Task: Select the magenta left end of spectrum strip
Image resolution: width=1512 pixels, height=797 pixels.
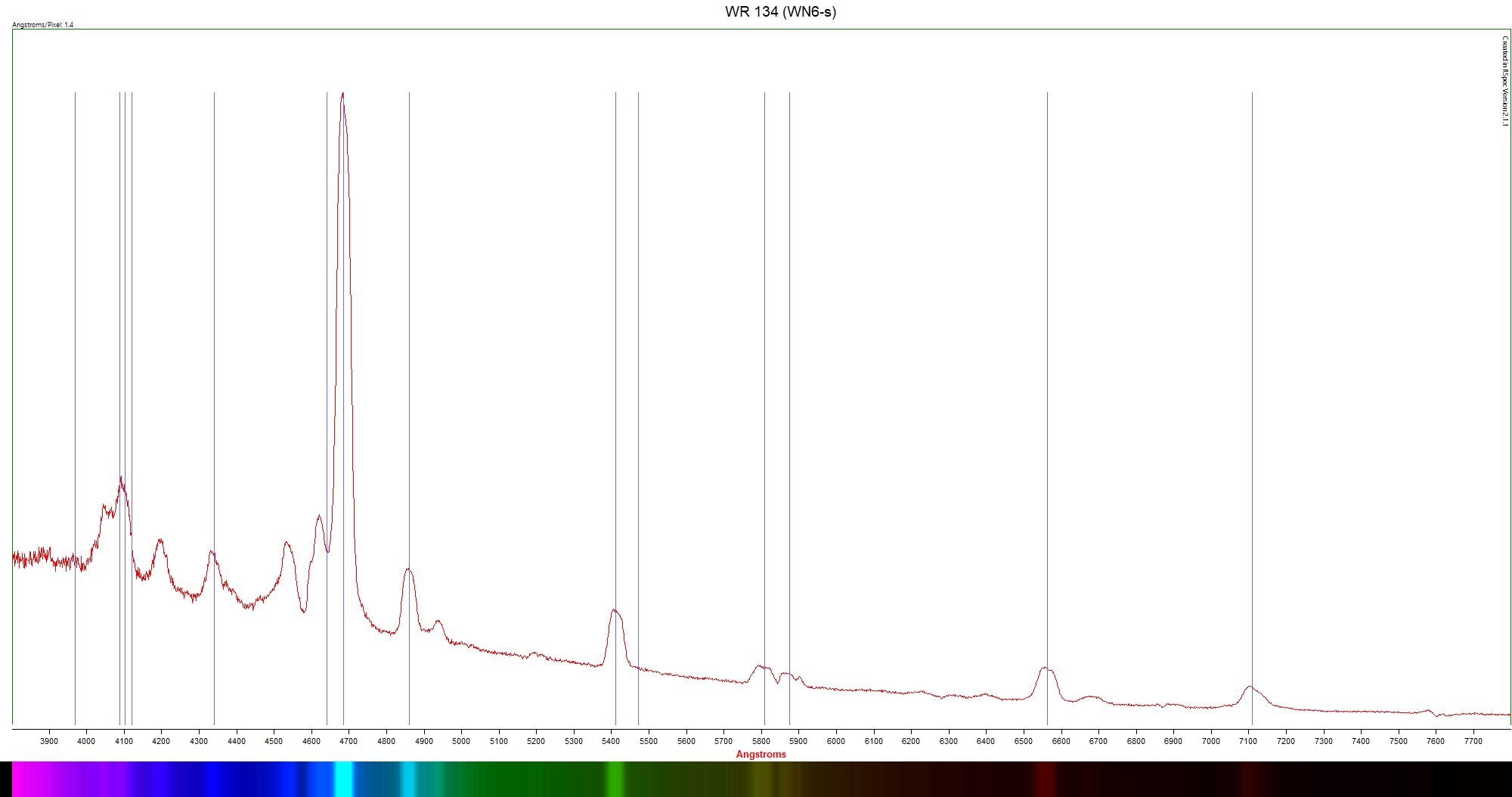Action: [23, 779]
